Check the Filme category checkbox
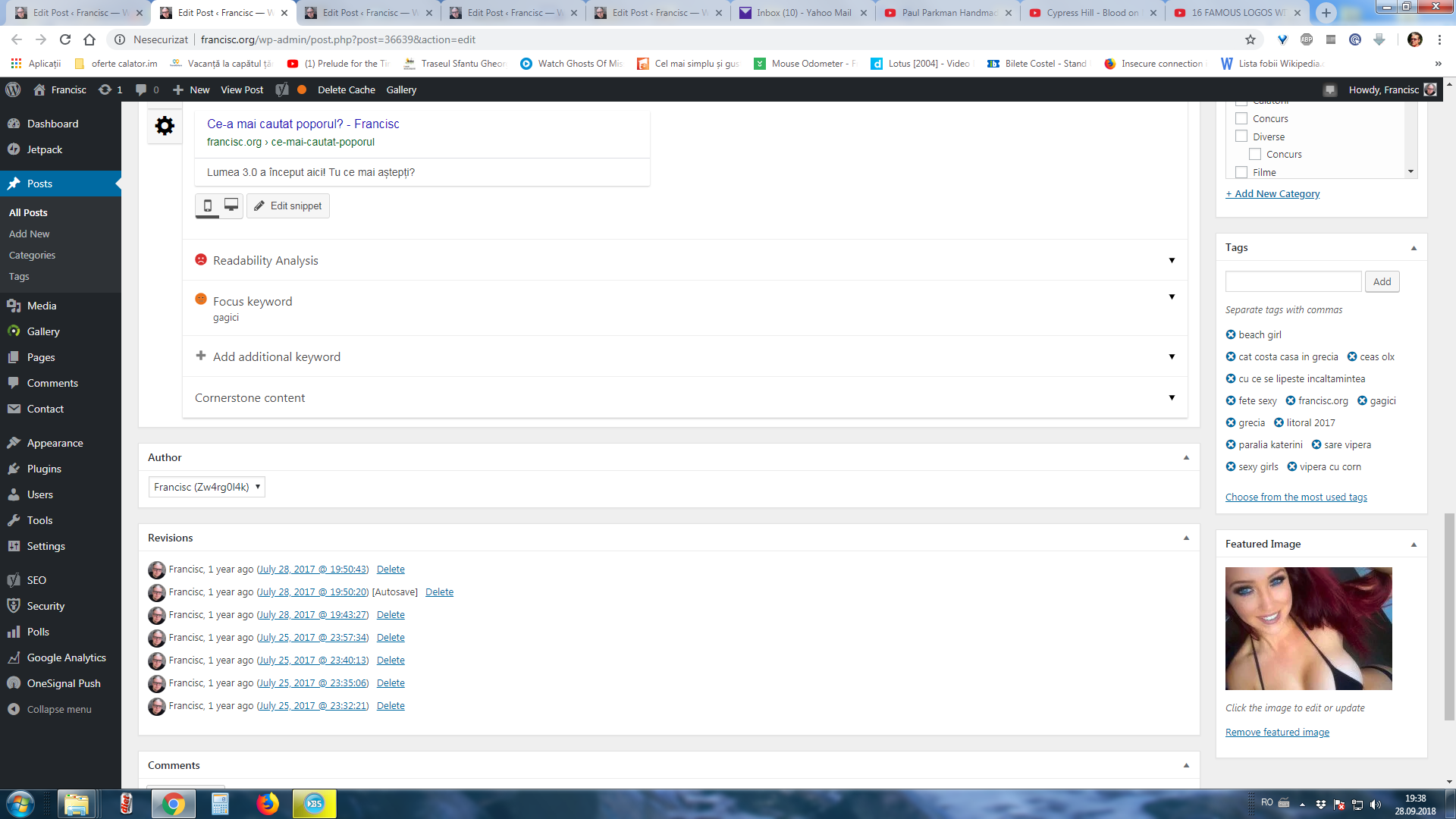 coord(1241,172)
